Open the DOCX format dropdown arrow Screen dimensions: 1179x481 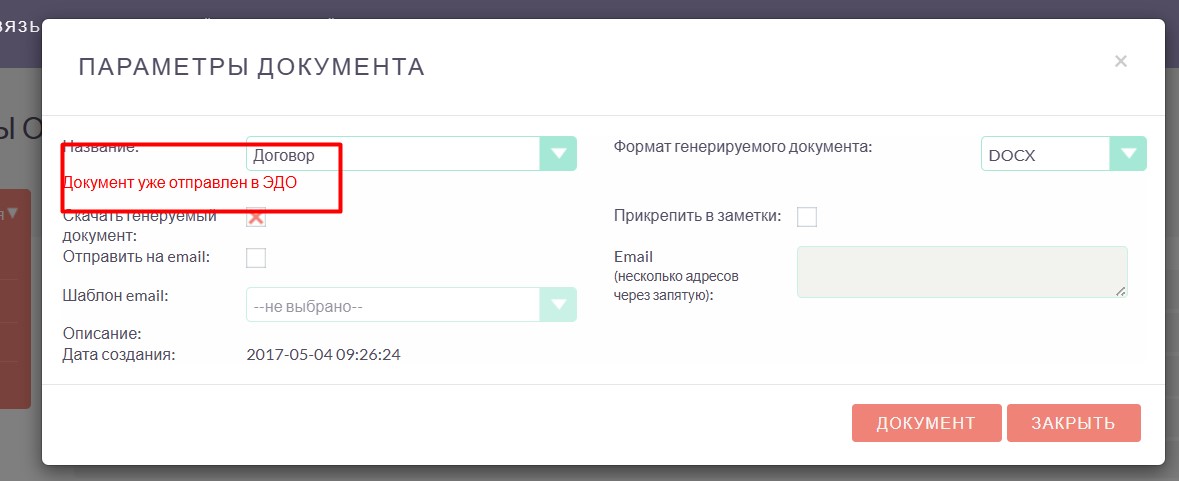[x=1128, y=154]
